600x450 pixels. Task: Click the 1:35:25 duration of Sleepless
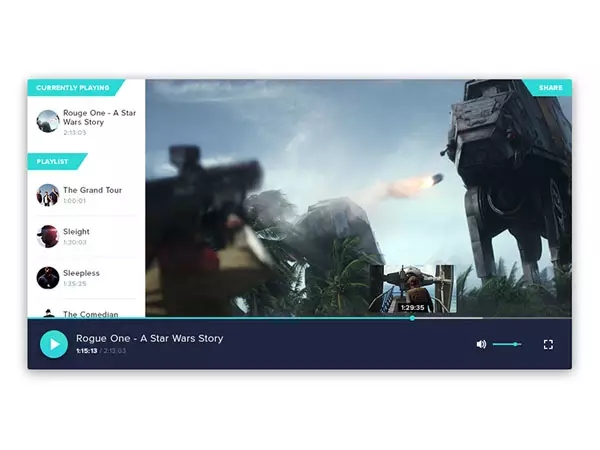click(x=75, y=284)
